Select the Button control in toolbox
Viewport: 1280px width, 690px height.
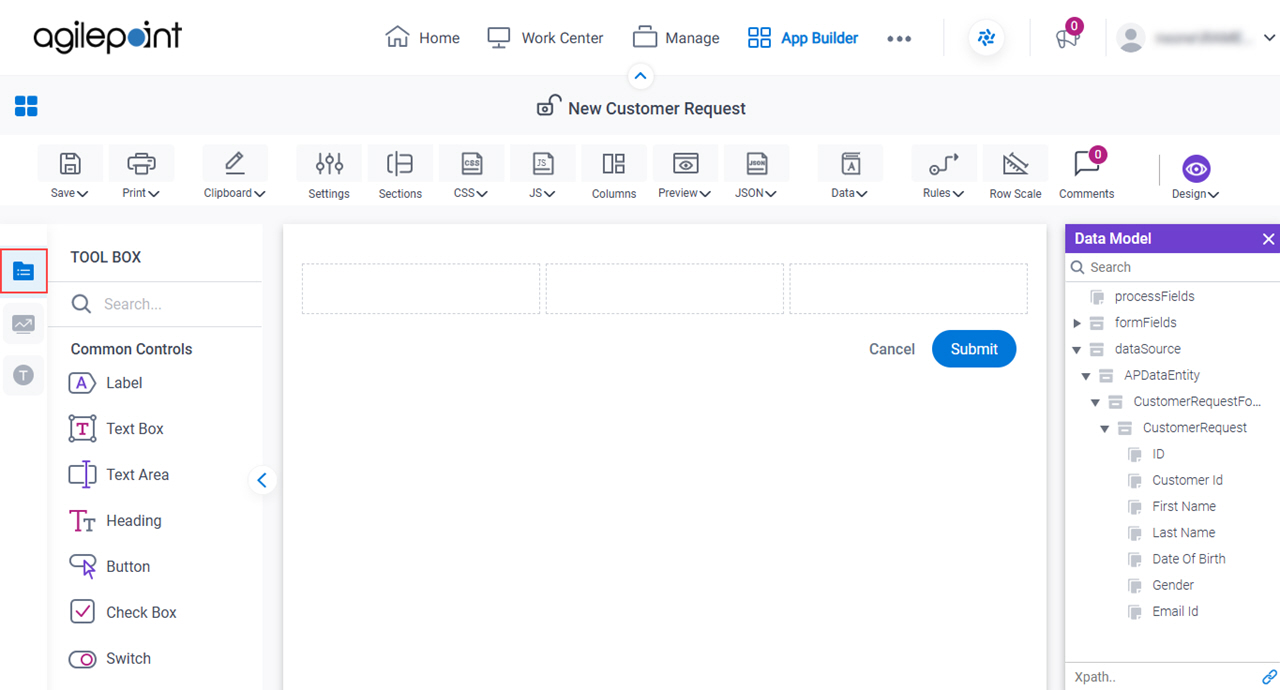[x=109, y=567]
